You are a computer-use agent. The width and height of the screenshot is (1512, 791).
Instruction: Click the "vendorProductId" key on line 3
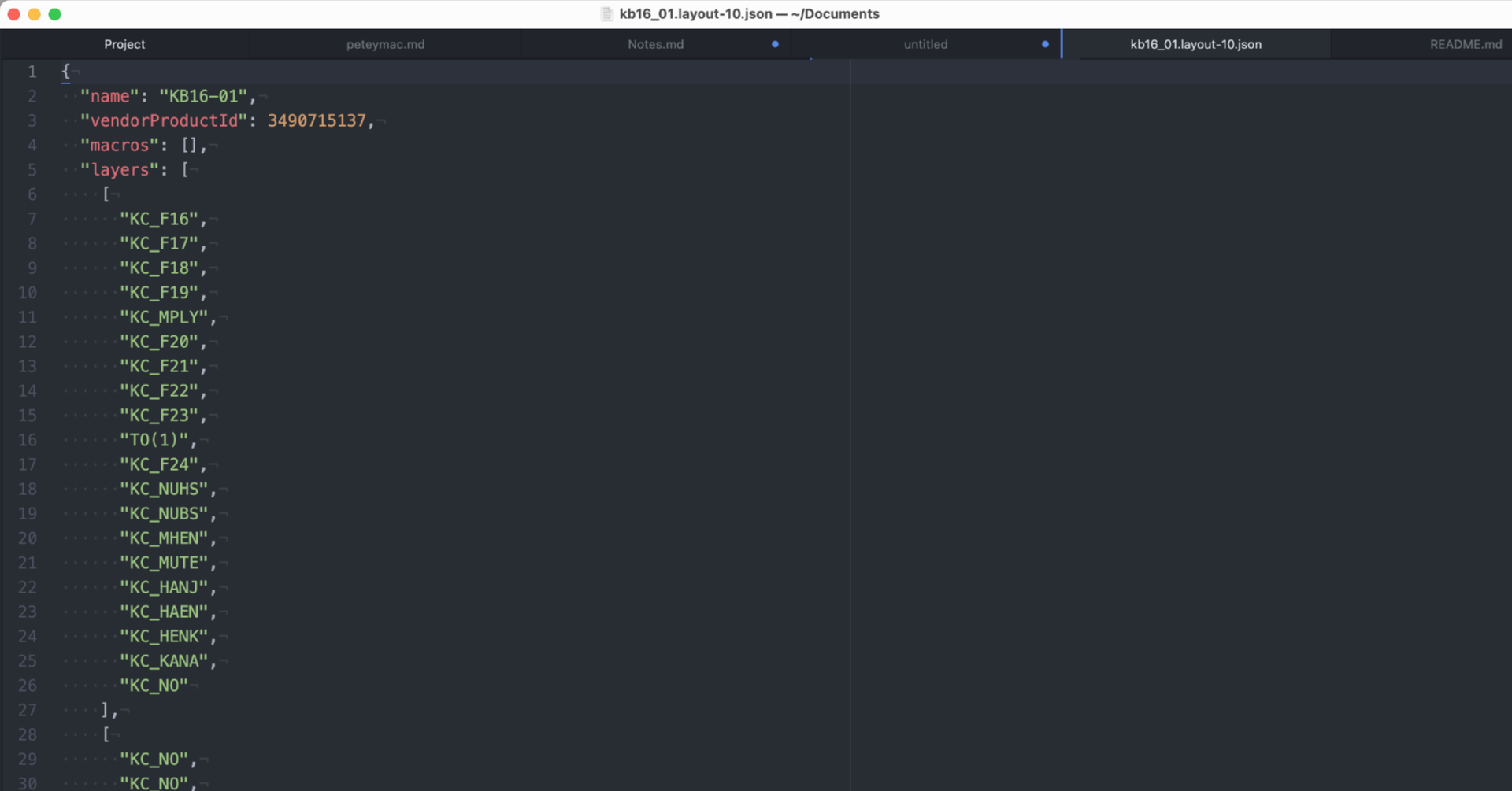pyautogui.click(x=161, y=120)
